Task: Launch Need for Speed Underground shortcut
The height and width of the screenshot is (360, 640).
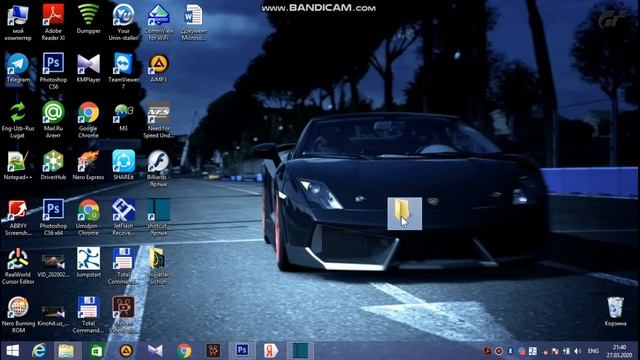Action: point(159,120)
